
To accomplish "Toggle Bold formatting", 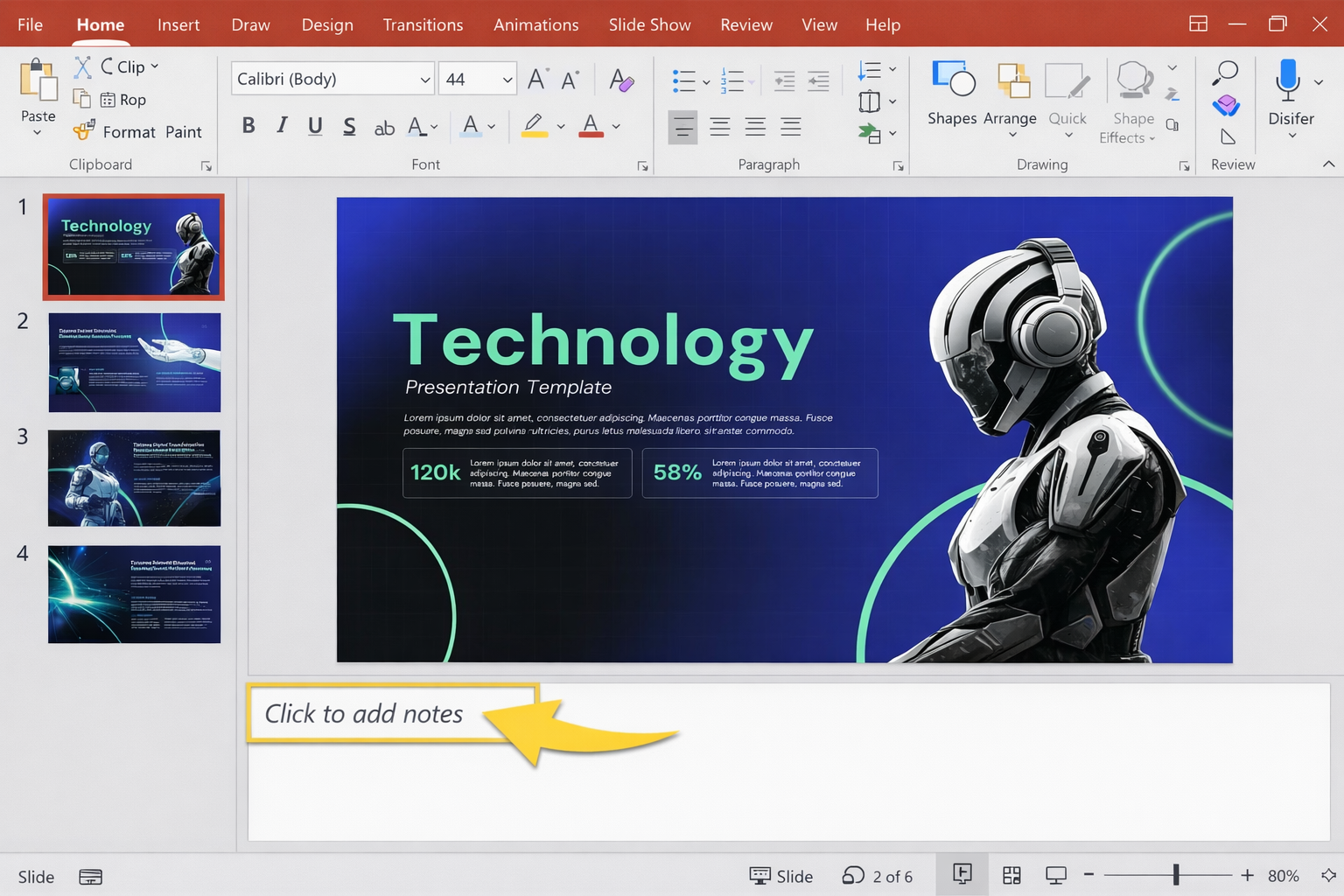I will pos(248,126).
